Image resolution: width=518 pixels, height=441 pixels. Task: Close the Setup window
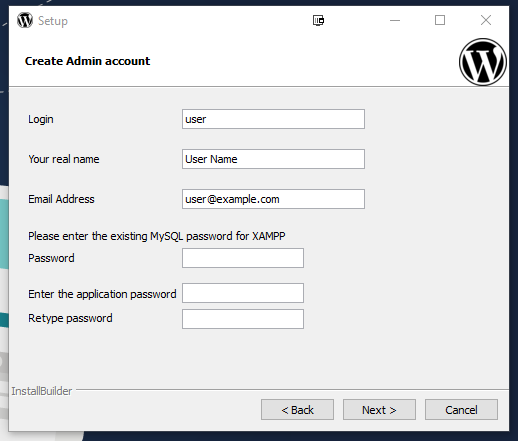pyautogui.click(x=486, y=20)
